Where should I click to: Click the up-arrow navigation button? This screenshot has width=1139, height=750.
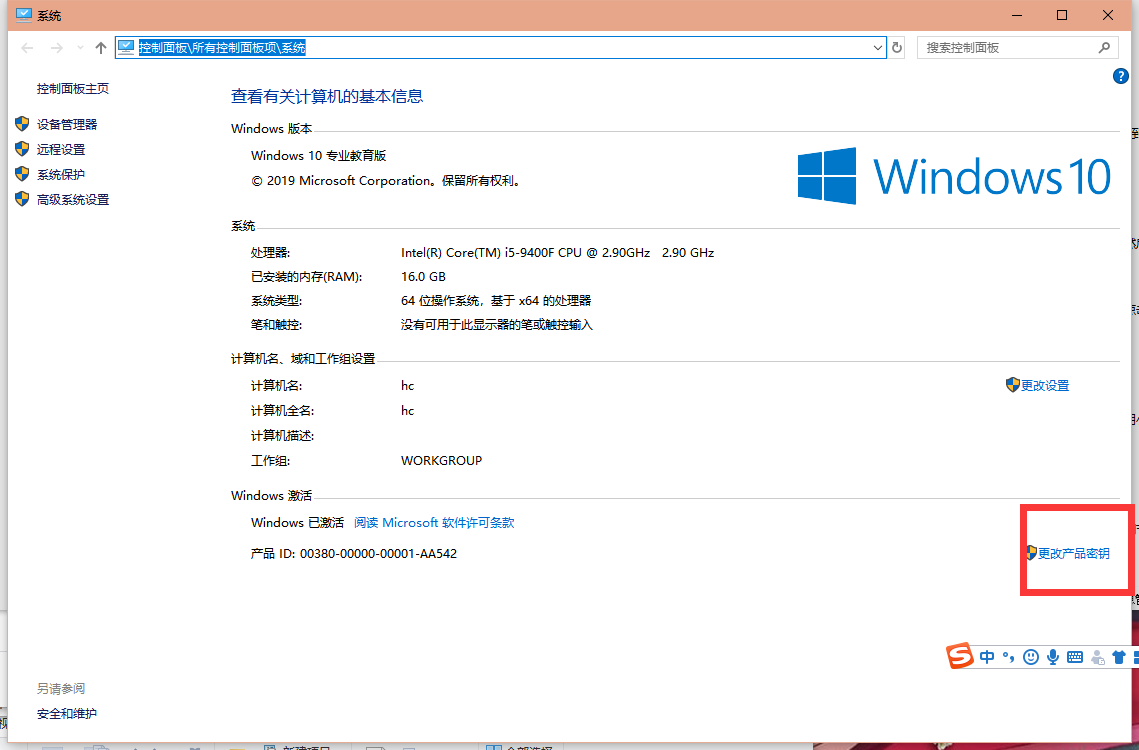point(100,48)
